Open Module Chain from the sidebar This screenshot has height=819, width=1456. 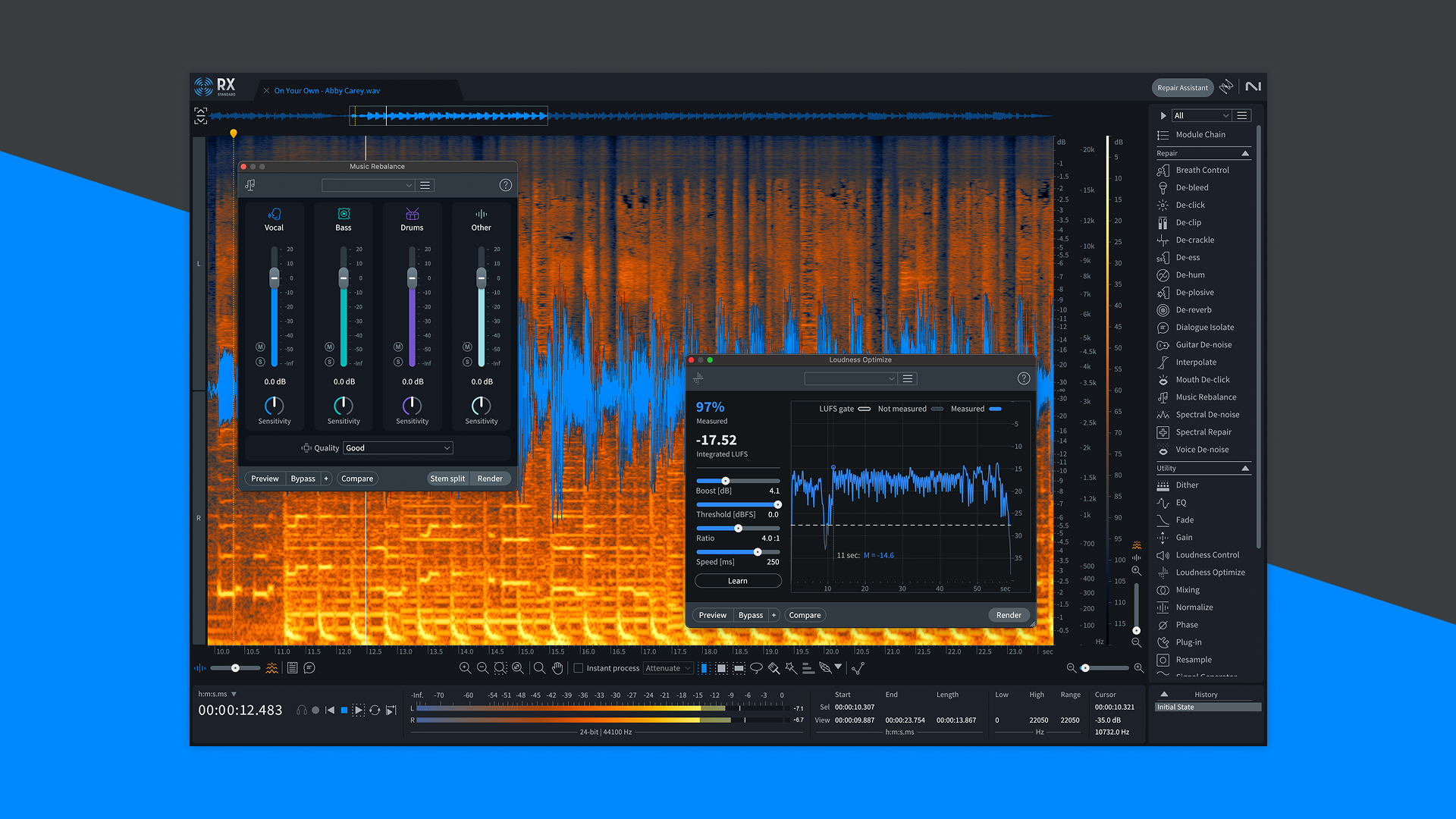(1200, 134)
